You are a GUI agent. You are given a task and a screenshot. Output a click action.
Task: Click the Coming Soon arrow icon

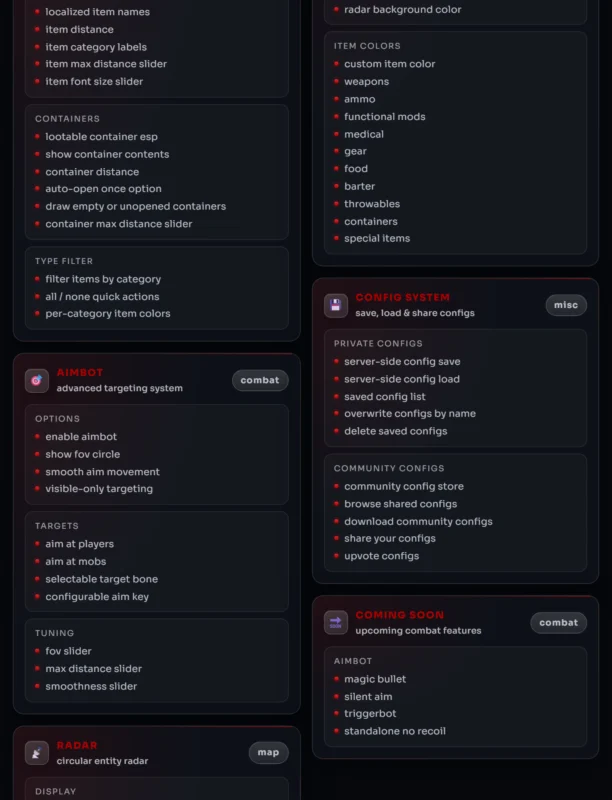point(336,622)
